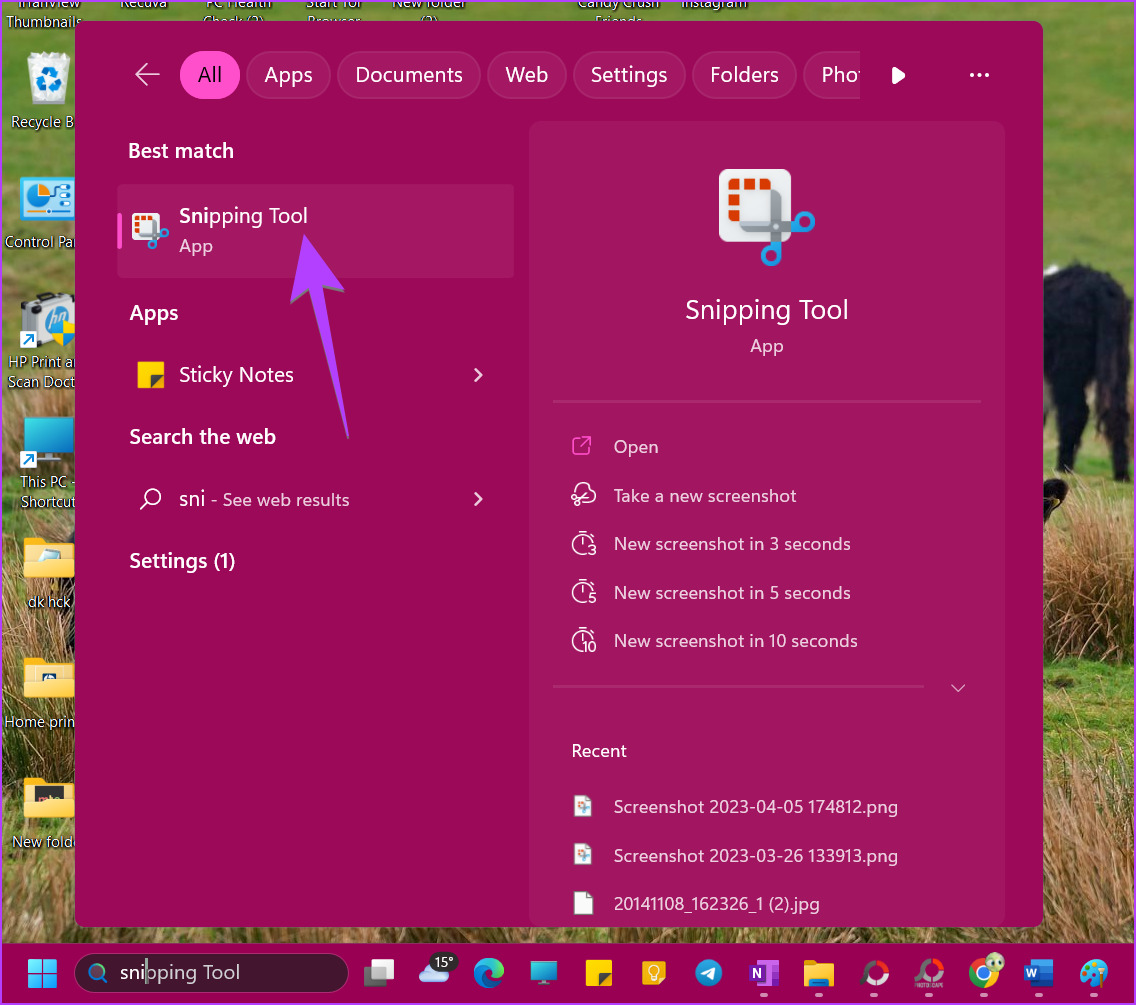The width and height of the screenshot is (1136, 1005).
Task: Switch to the Web filter tab
Action: pos(527,75)
